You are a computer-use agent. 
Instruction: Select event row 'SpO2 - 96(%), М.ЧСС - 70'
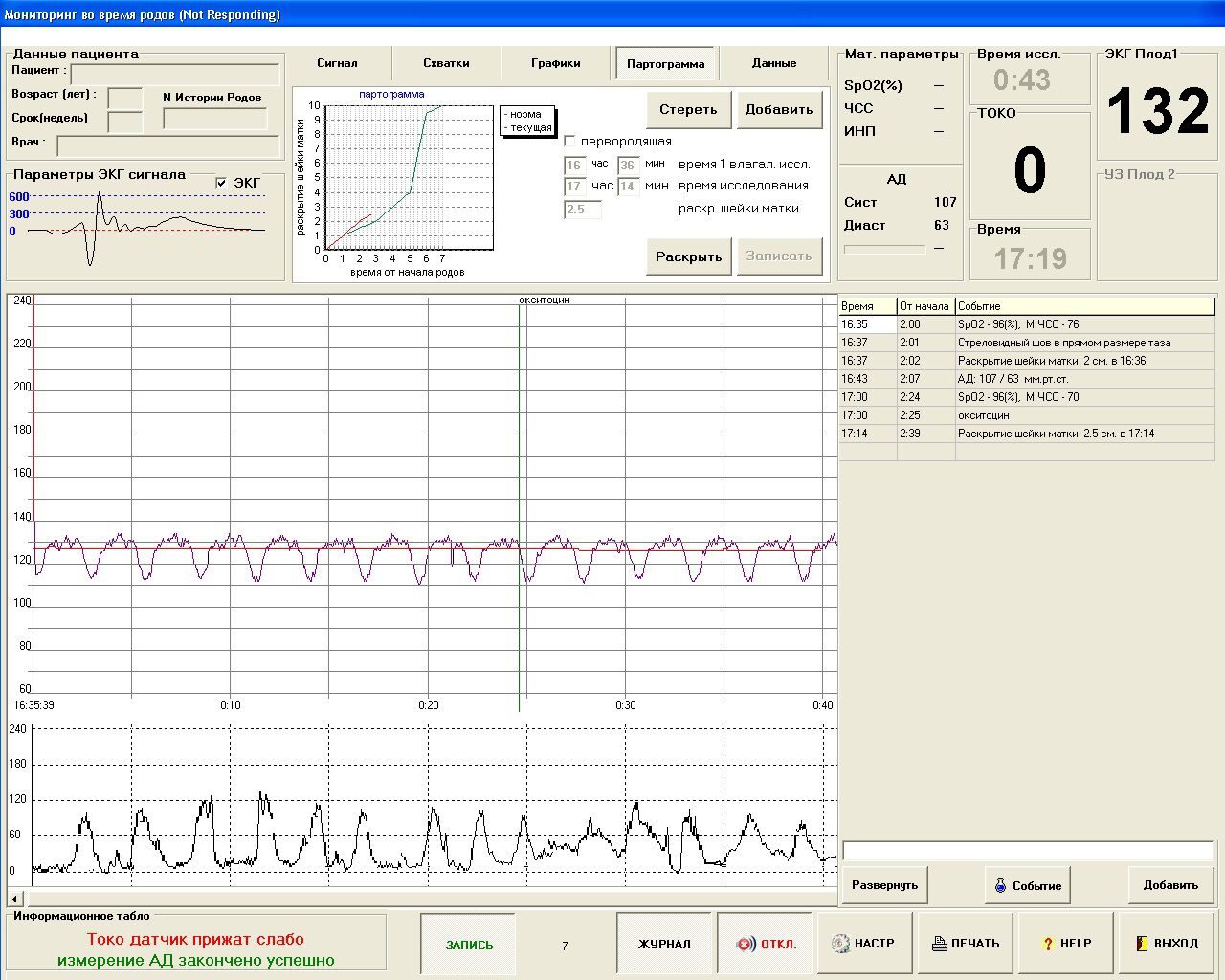coord(1027,397)
